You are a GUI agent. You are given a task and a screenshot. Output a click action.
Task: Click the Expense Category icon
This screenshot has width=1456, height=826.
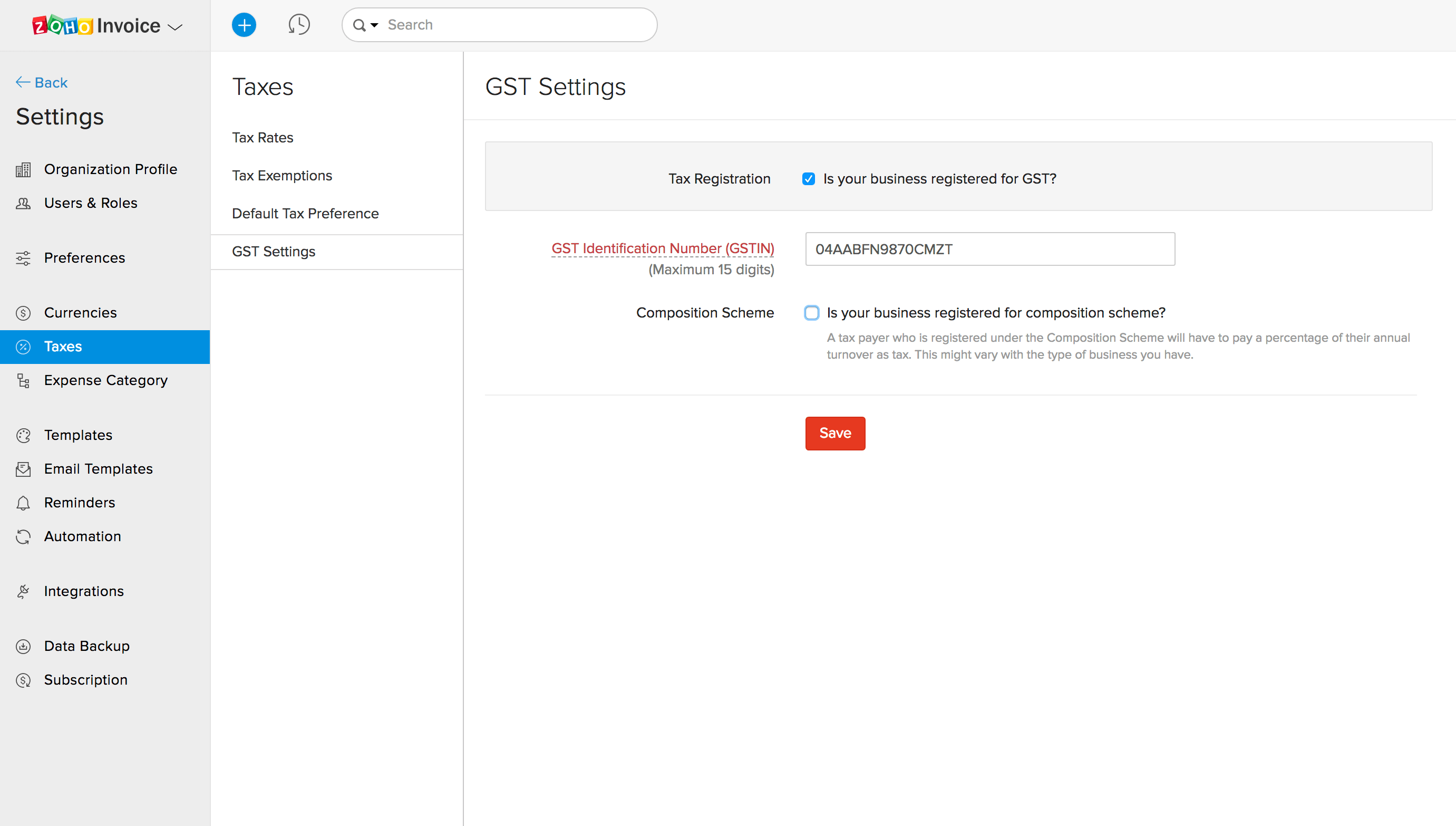[x=23, y=381]
